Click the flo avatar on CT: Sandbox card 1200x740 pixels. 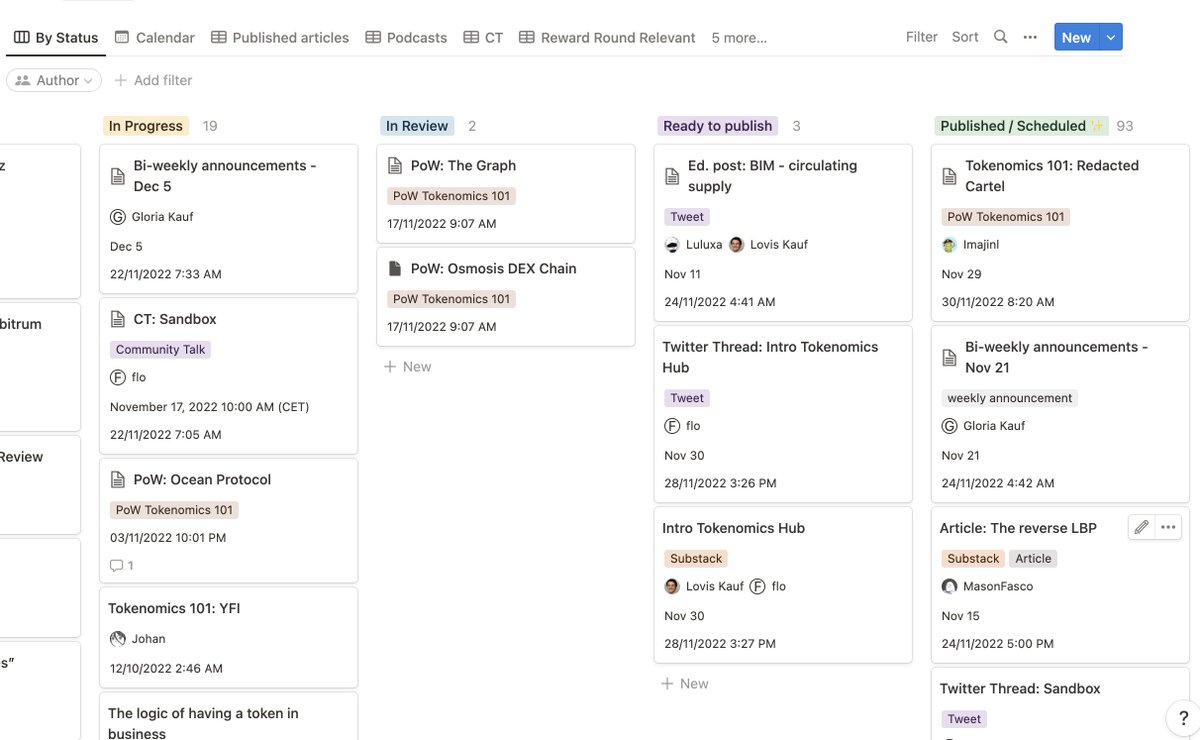[x=118, y=378]
